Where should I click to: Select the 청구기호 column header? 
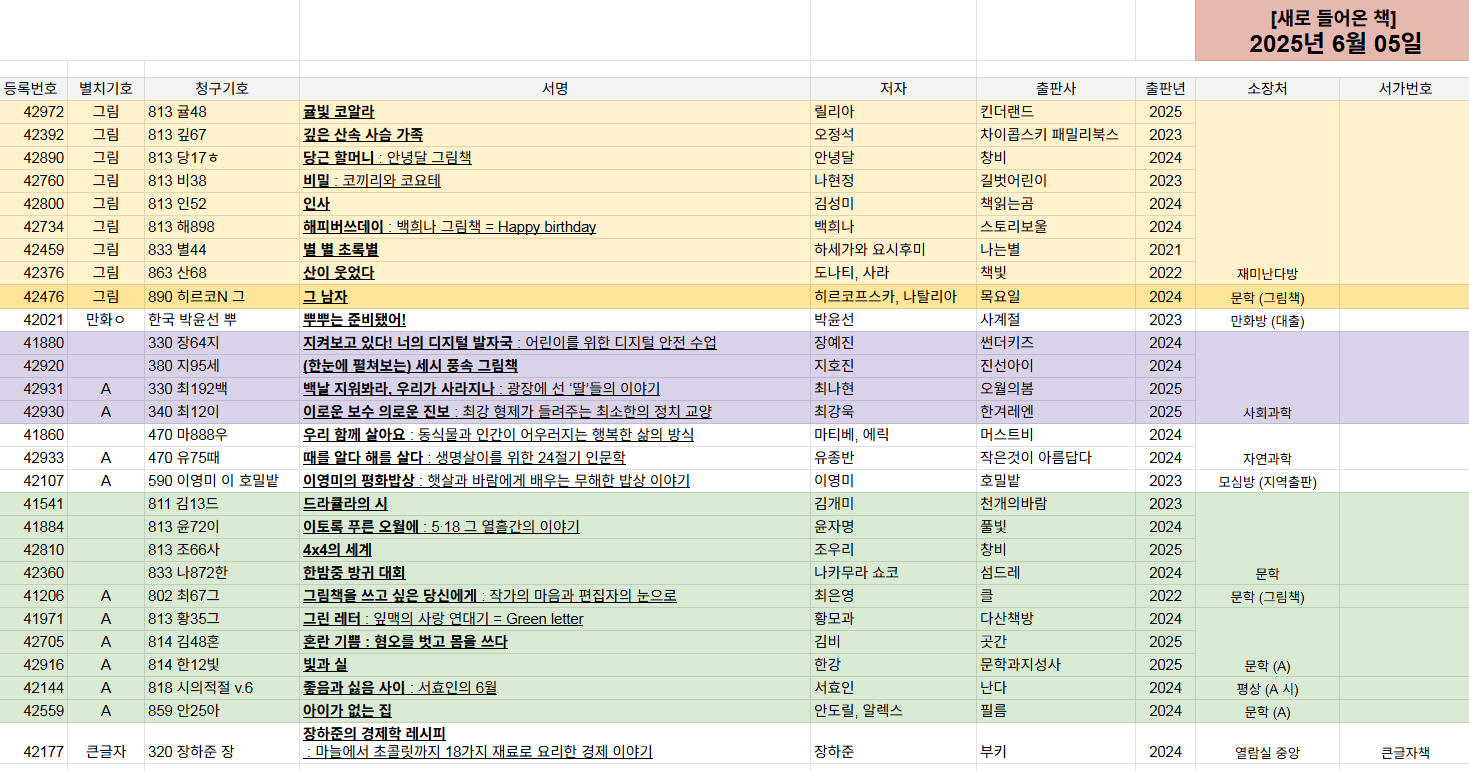click(x=222, y=89)
